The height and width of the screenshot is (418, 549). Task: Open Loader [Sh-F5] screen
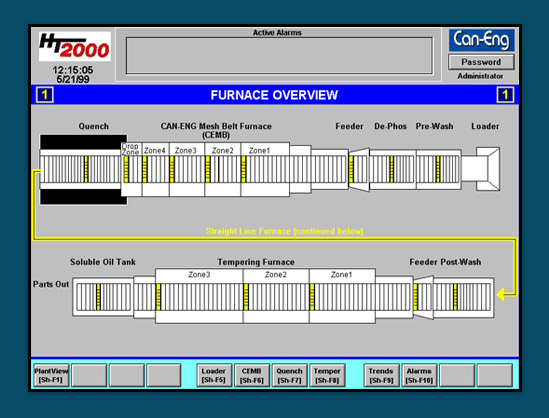coord(214,375)
